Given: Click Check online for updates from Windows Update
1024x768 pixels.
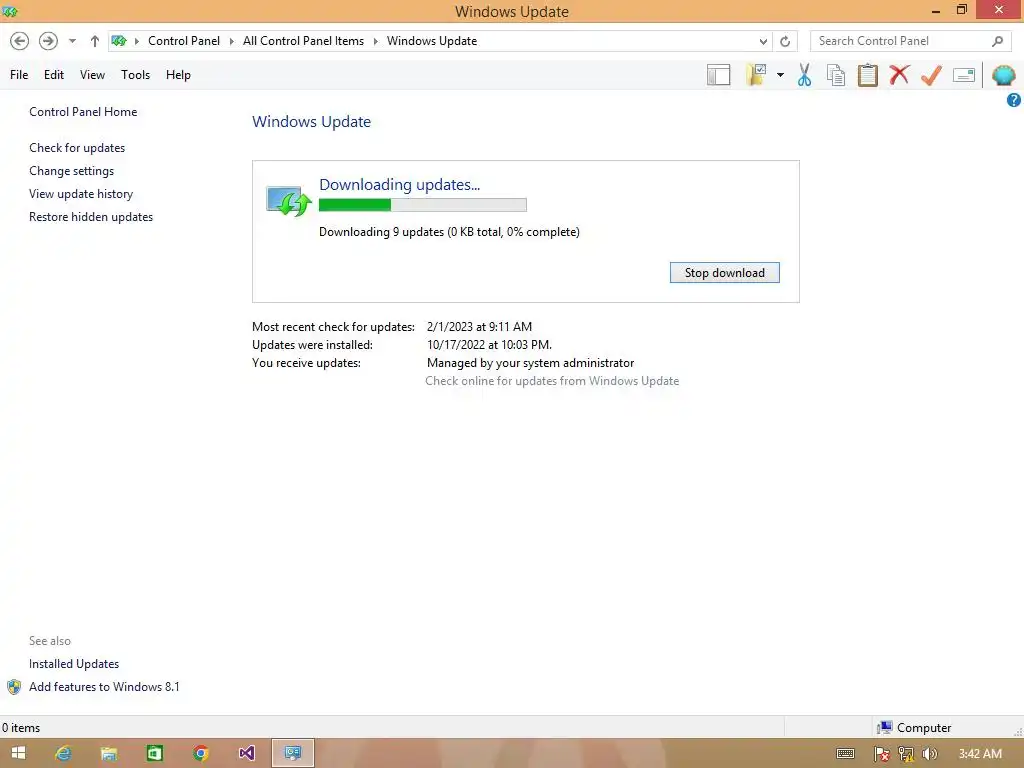Looking at the screenshot, I should (552, 381).
